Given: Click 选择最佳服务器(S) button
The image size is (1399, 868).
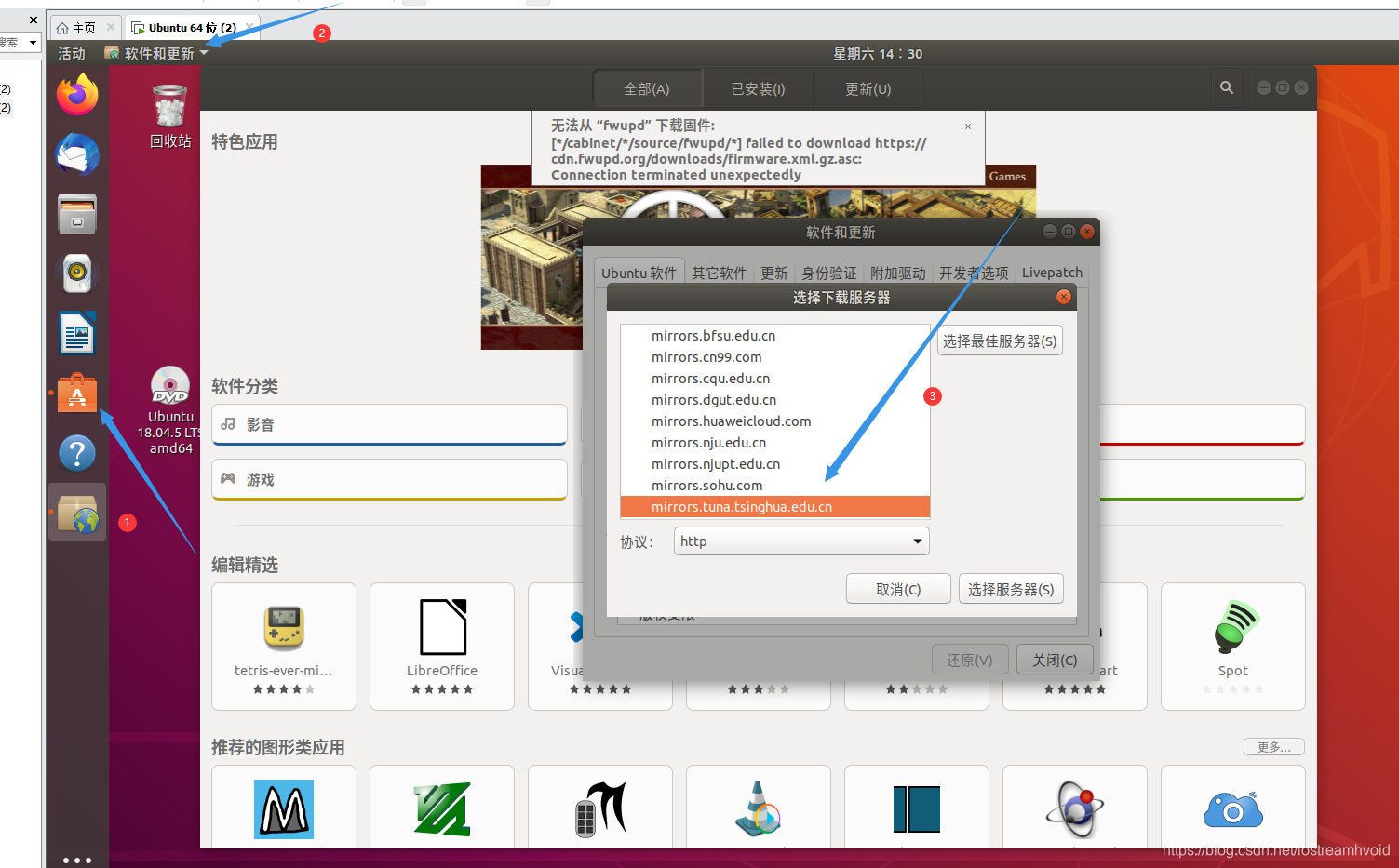Looking at the screenshot, I should coord(1000,341).
